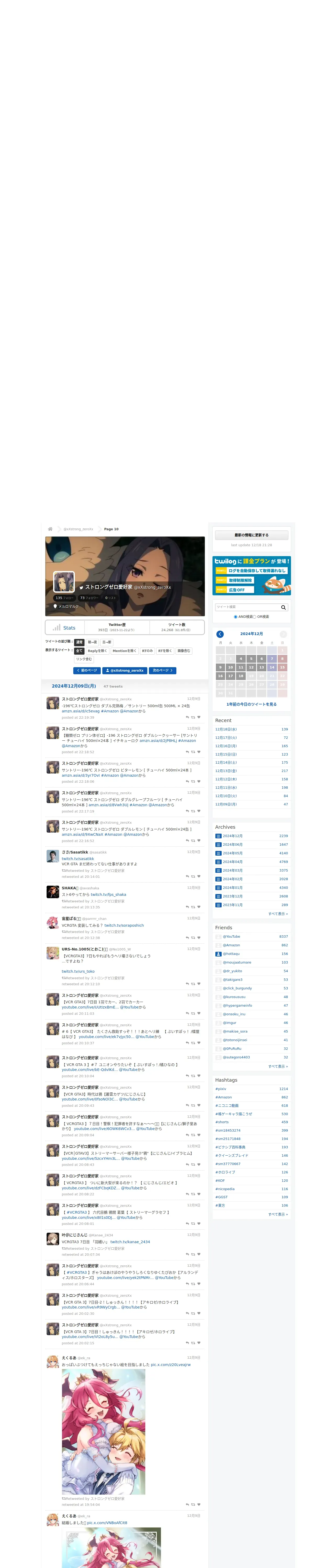Image resolution: width=336 pixels, height=1568 pixels.
Task: Open the #ホロライブ hashtag
Action: [x=225, y=1172]
